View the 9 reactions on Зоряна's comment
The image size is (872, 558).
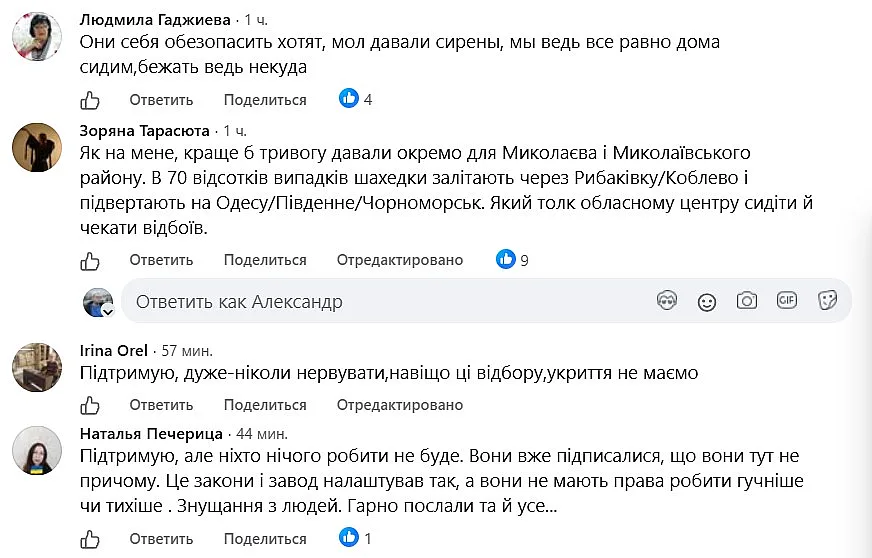coord(513,259)
